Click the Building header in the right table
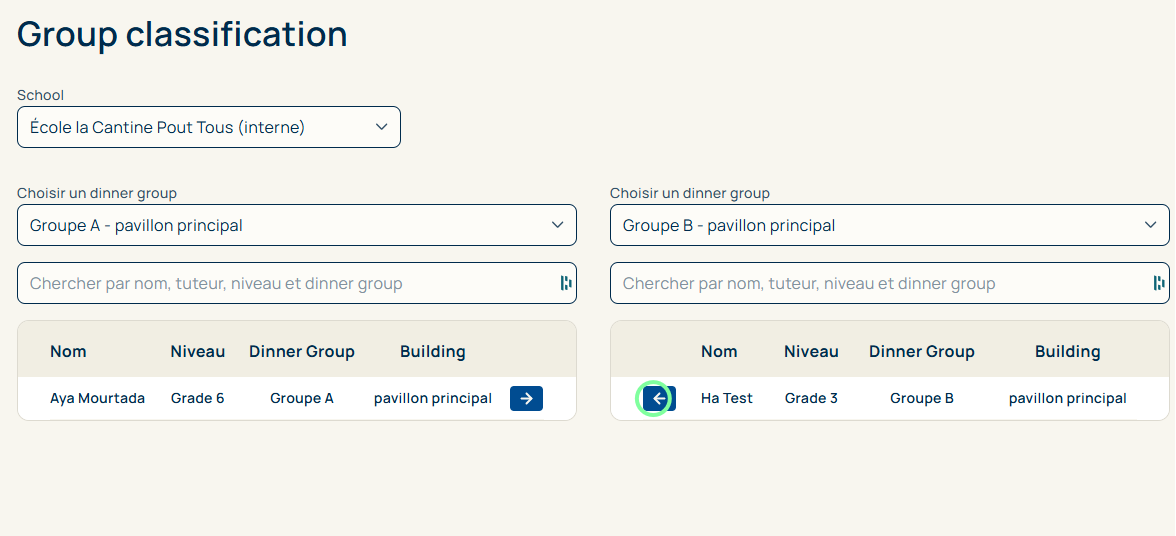 point(1068,351)
